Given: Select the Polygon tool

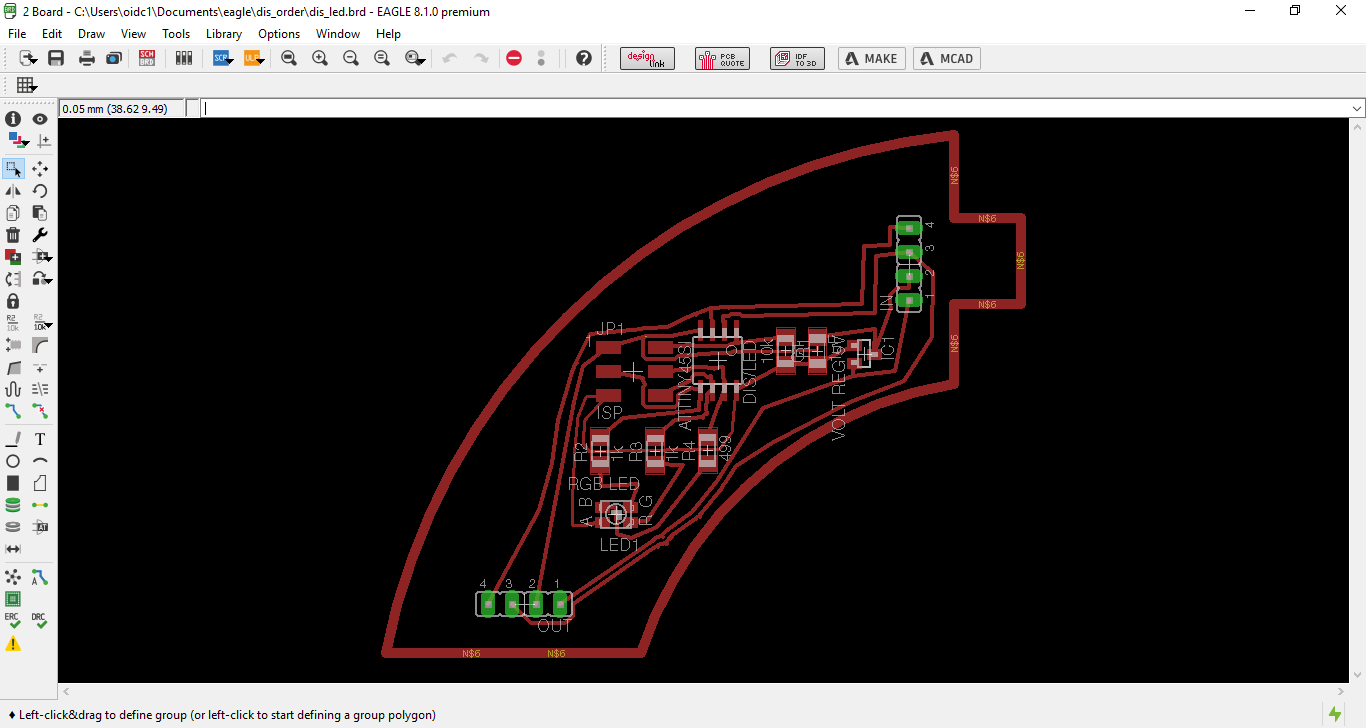Looking at the screenshot, I should 40,483.
